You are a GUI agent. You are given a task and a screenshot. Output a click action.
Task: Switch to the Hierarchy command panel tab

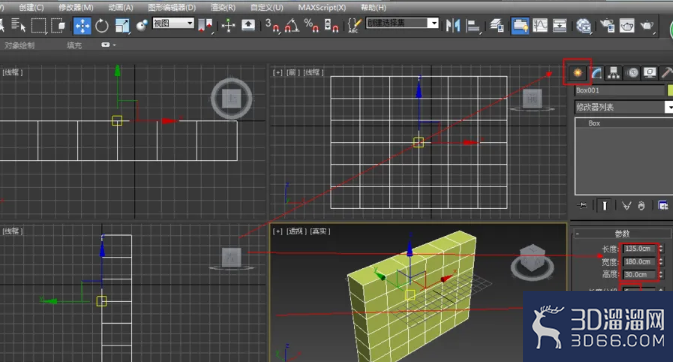point(614,73)
